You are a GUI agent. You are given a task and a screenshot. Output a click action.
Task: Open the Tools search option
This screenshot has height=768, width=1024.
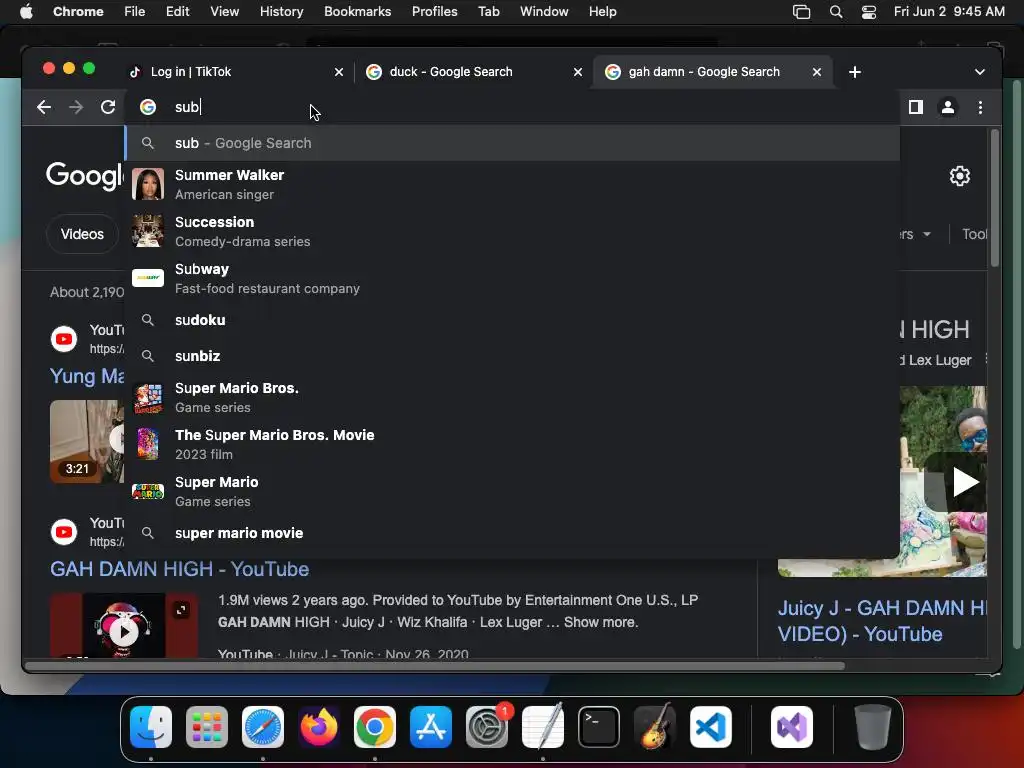point(974,234)
